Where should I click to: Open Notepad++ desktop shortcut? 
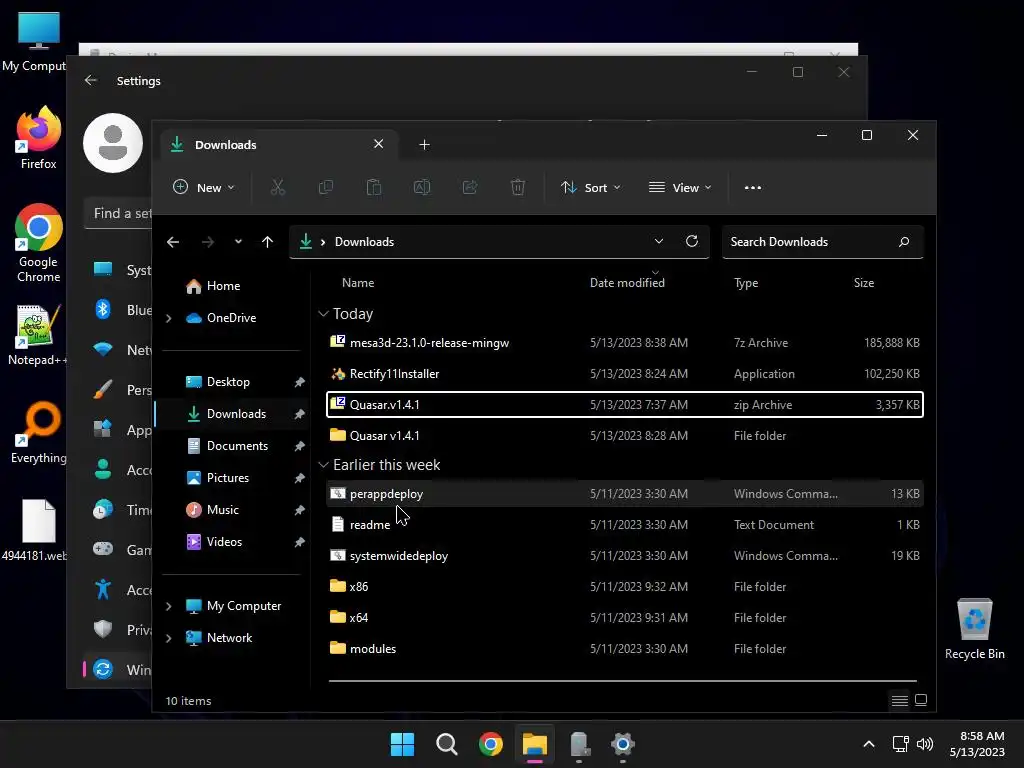pos(38,334)
